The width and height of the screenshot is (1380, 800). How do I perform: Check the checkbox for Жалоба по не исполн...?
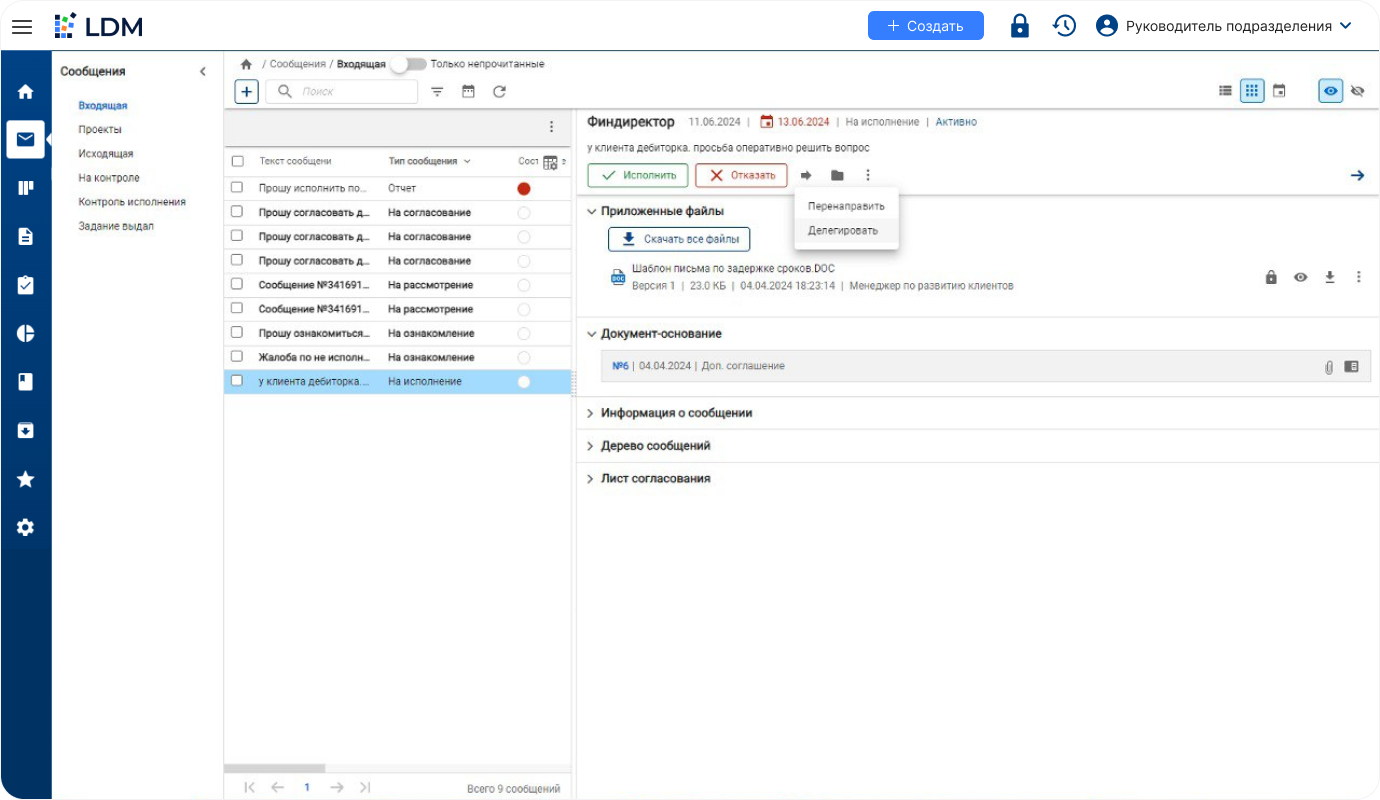(237, 356)
